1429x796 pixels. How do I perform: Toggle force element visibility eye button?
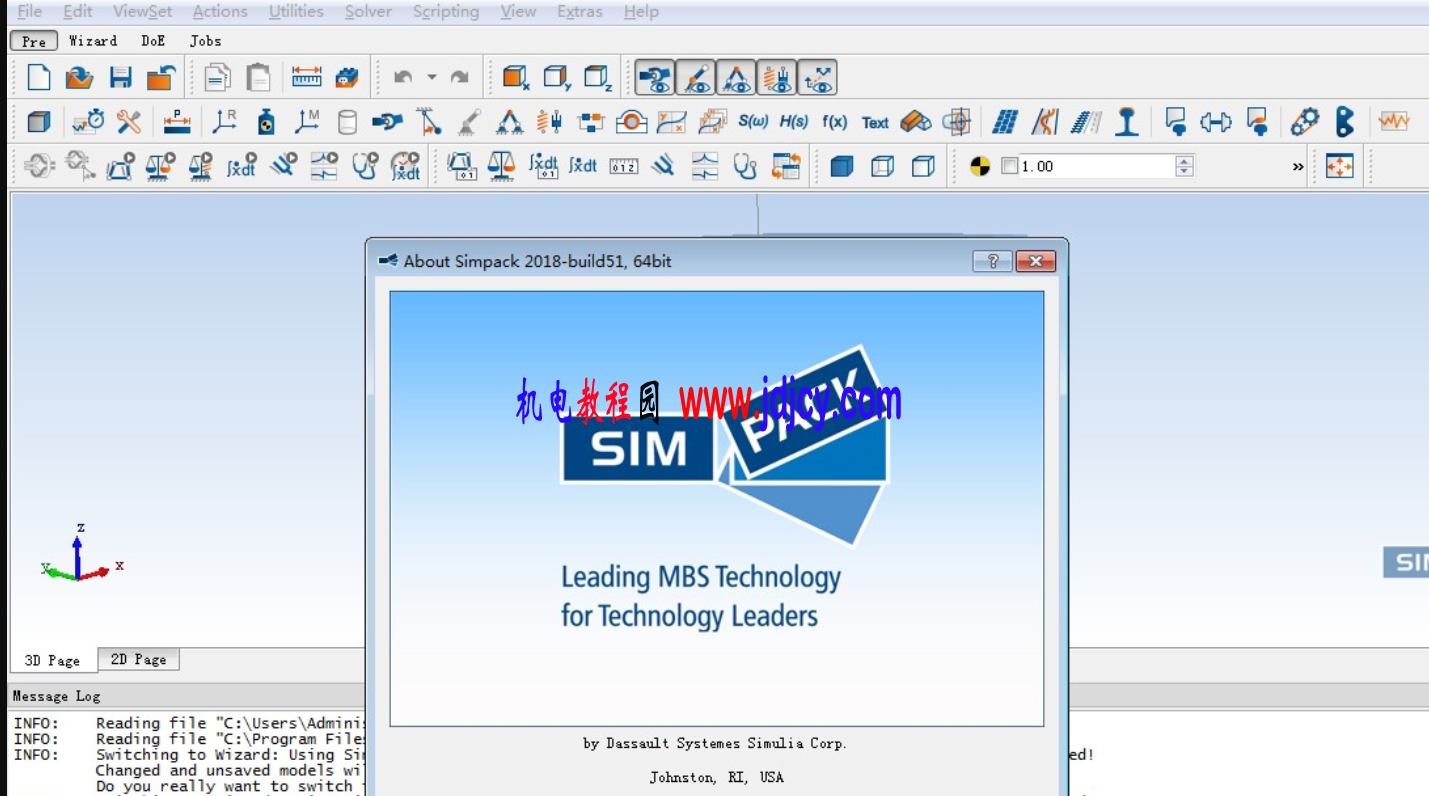[777, 78]
